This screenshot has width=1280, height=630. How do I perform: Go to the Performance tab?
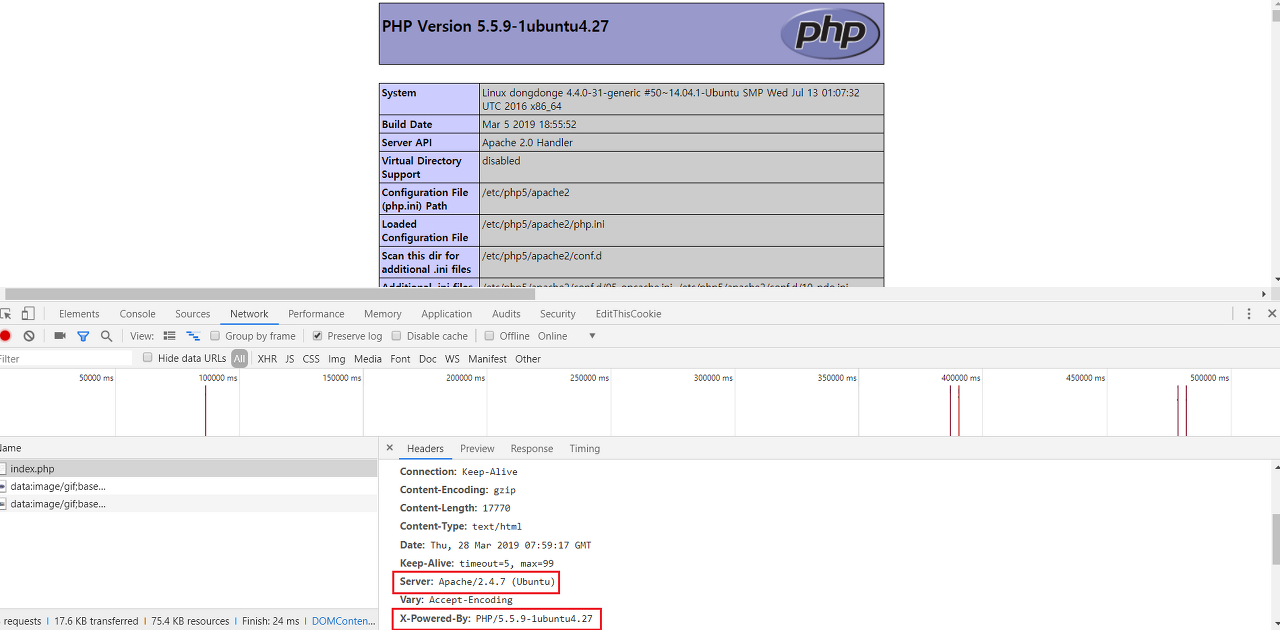point(316,314)
